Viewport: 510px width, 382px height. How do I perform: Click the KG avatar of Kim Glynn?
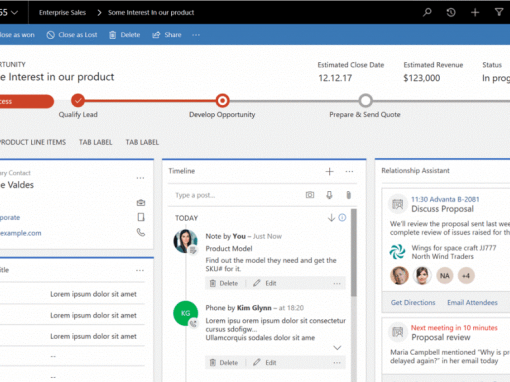185,313
